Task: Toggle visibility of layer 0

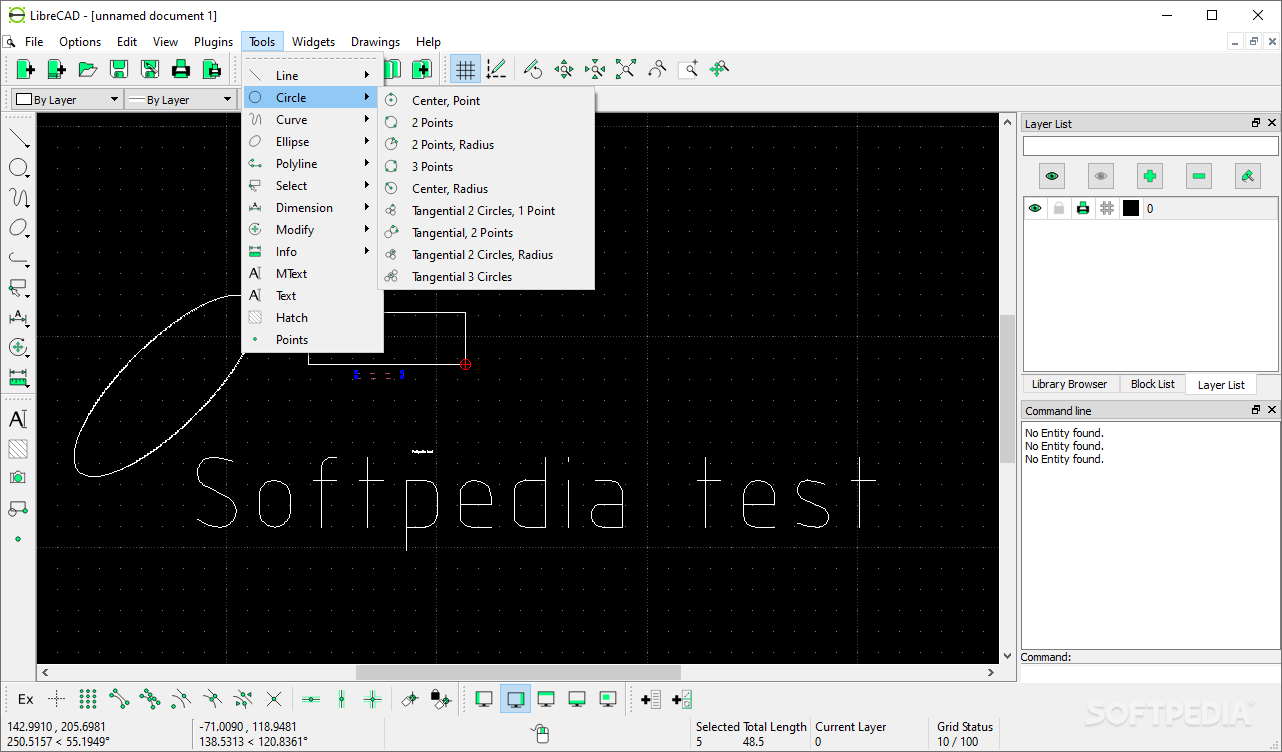Action: click(x=1035, y=208)
